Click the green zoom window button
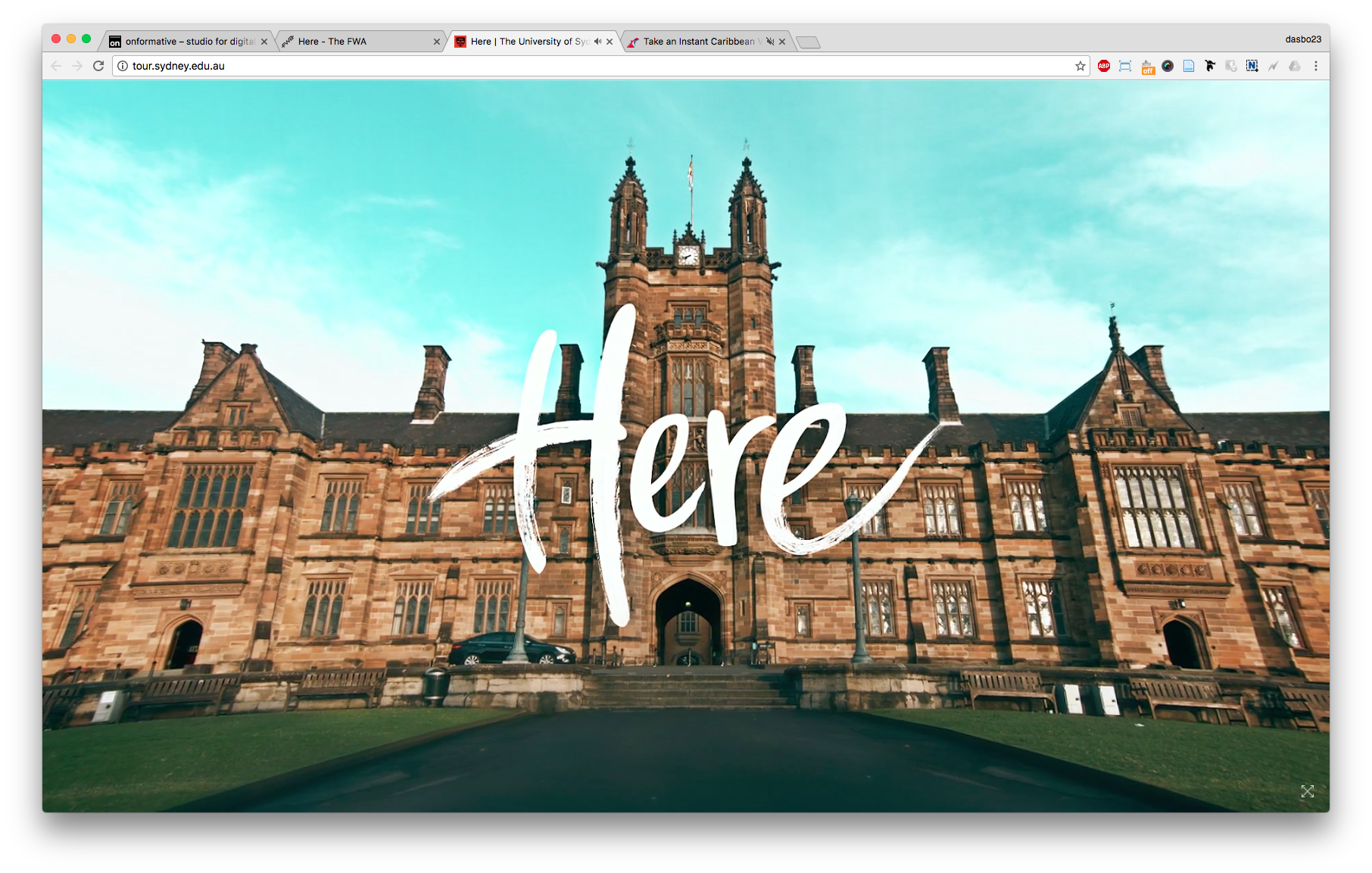Image resolution: width=1372 pixels, height=873 pixels. tap(86, 39)
